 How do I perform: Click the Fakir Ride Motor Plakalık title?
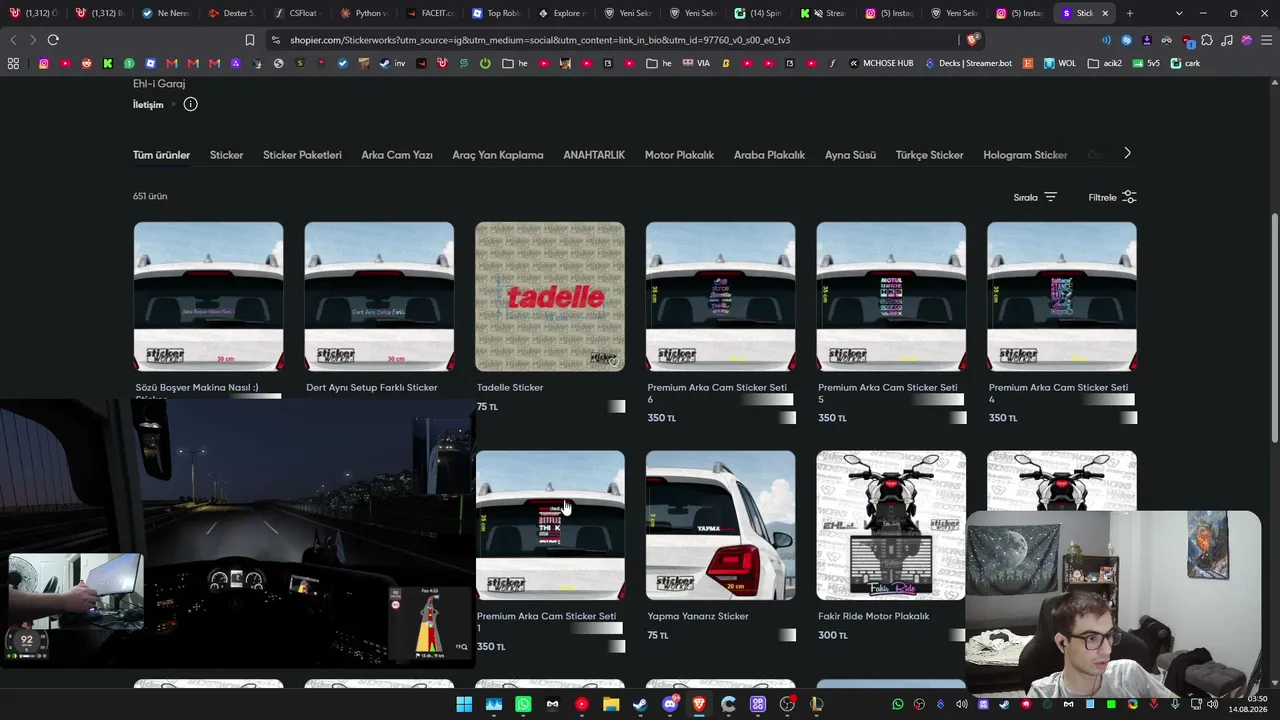874,616
